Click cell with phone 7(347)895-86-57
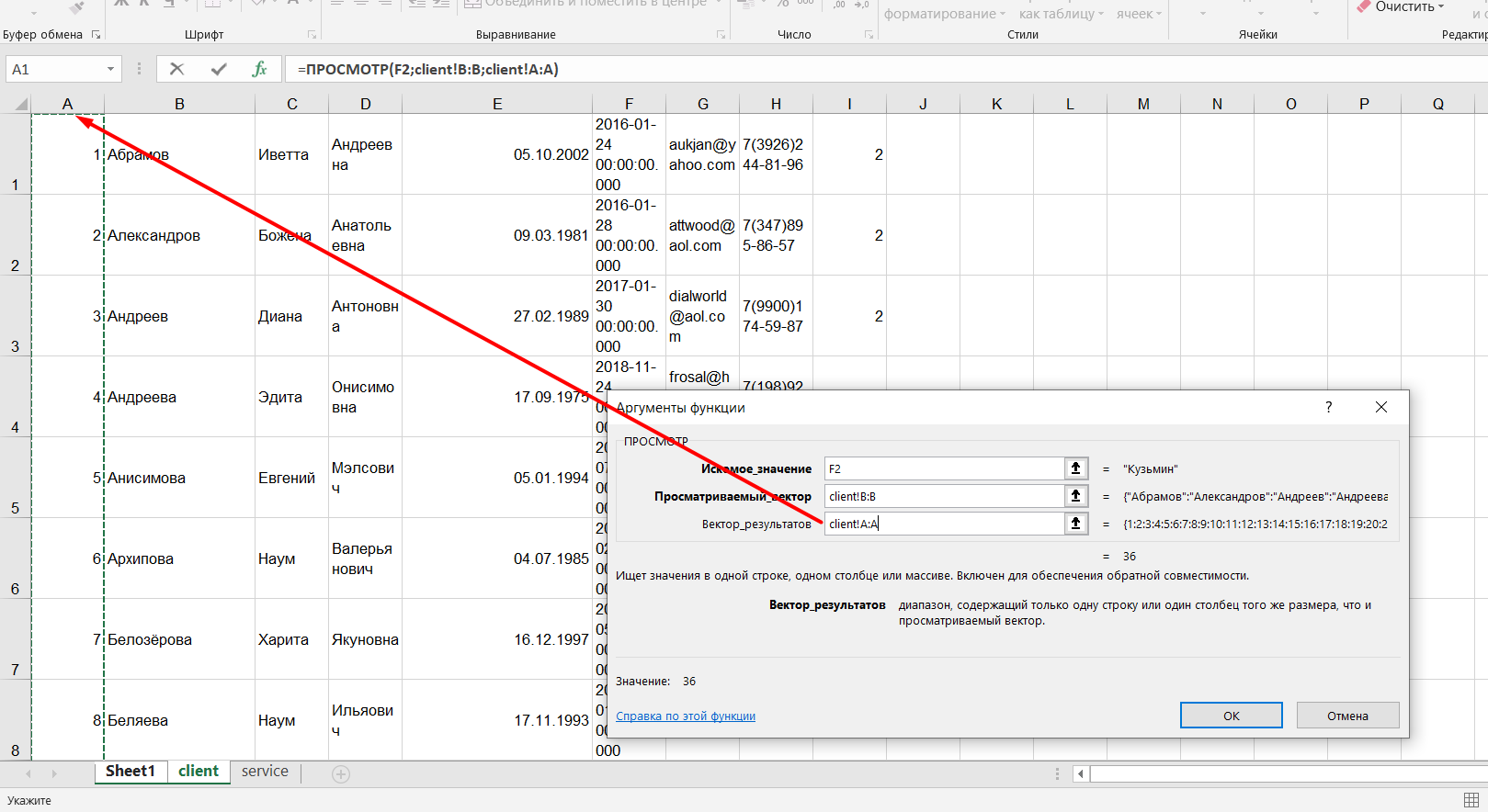The image size is (1488, 812). (777, 235)
